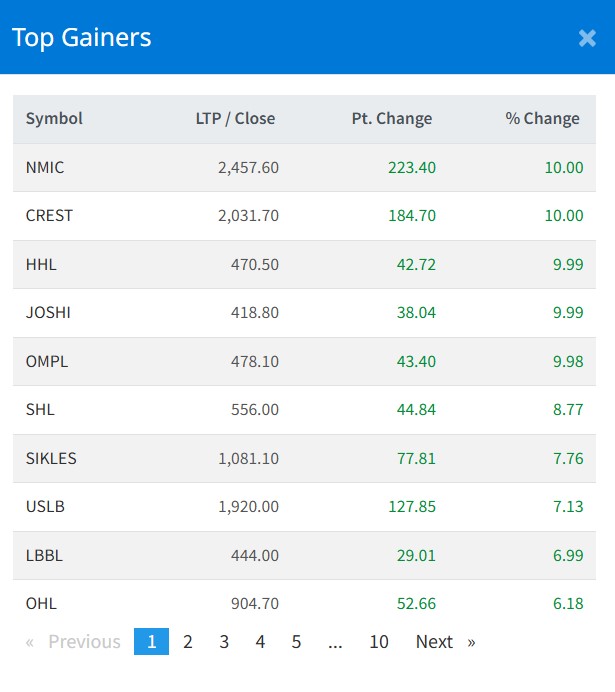This screenshot has height=692, width=615.
Task: Close the Top Gainers dialog
Action: pyautogui.click(x=587, y=38)
